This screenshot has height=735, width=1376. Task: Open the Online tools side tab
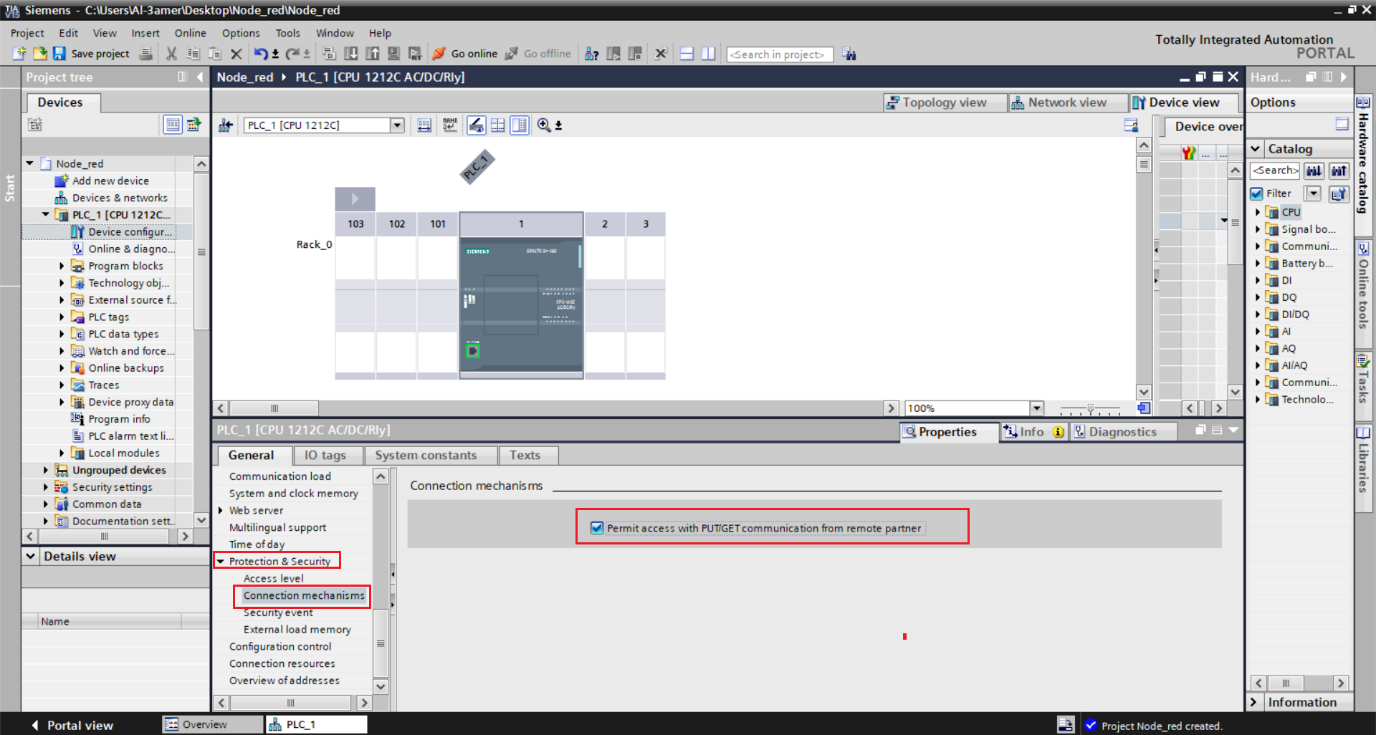click(1364, 293)
